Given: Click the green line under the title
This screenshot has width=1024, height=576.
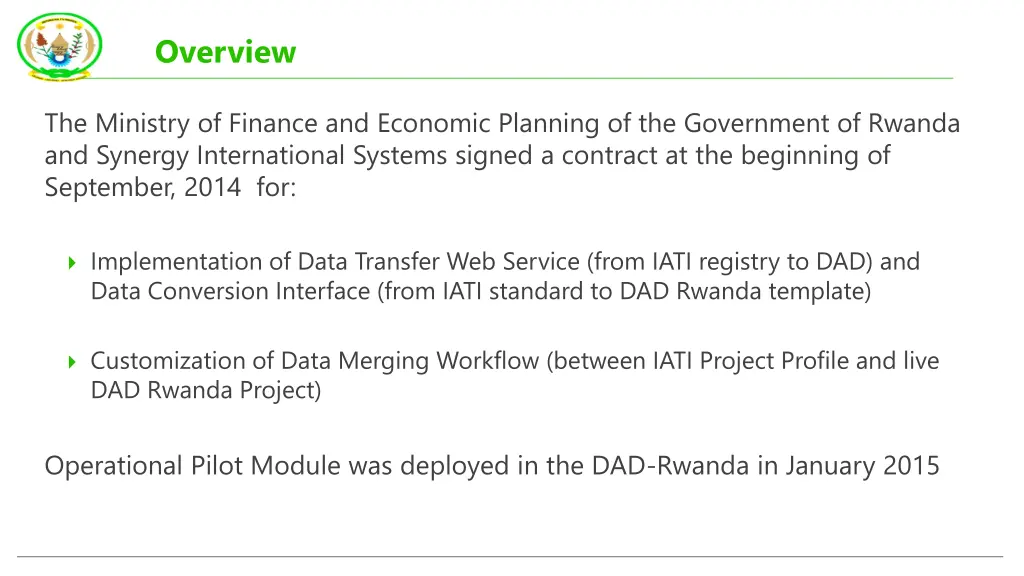Looking at the screenshot, I should (x=522, y=78).
